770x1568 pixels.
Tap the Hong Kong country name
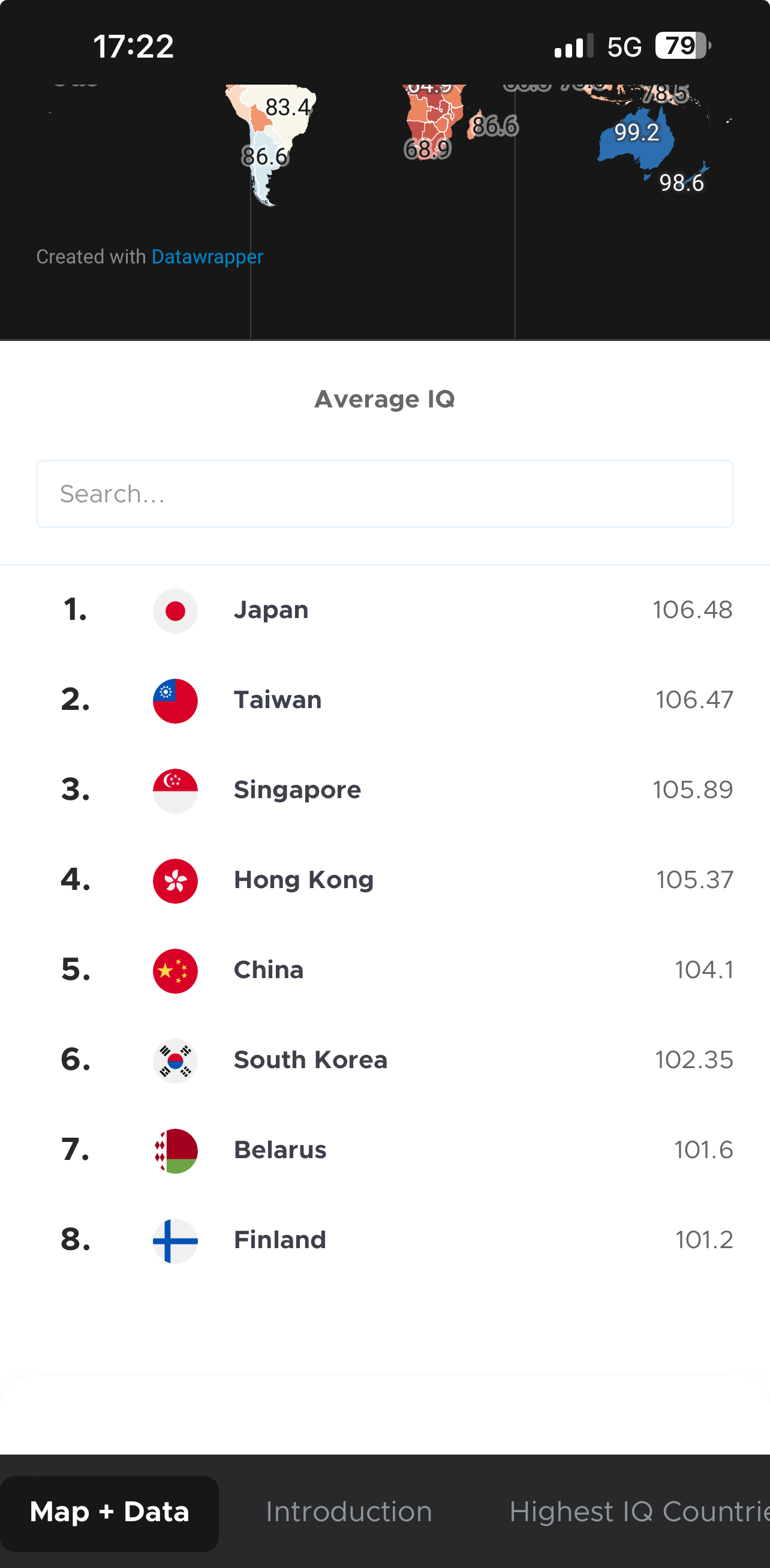(x=304, y=880)
